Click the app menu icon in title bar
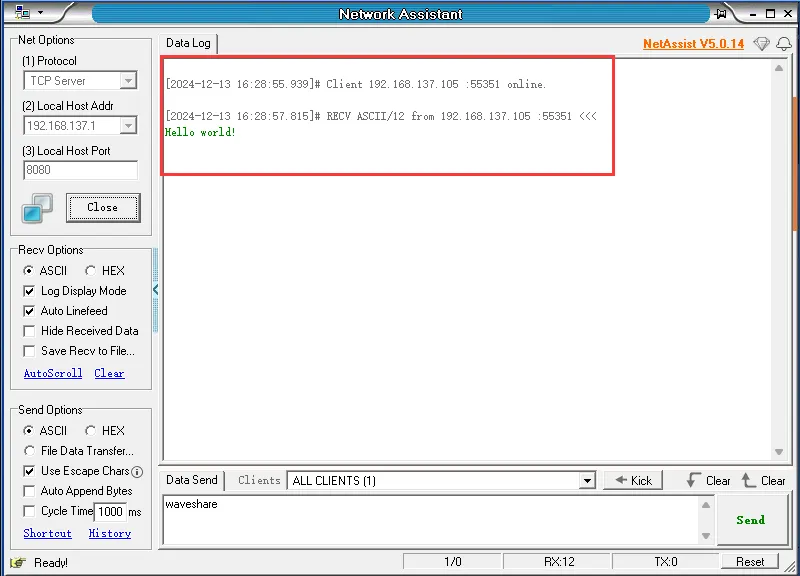The width and height of the screenshot is (800, 576). tap(22, 14)
